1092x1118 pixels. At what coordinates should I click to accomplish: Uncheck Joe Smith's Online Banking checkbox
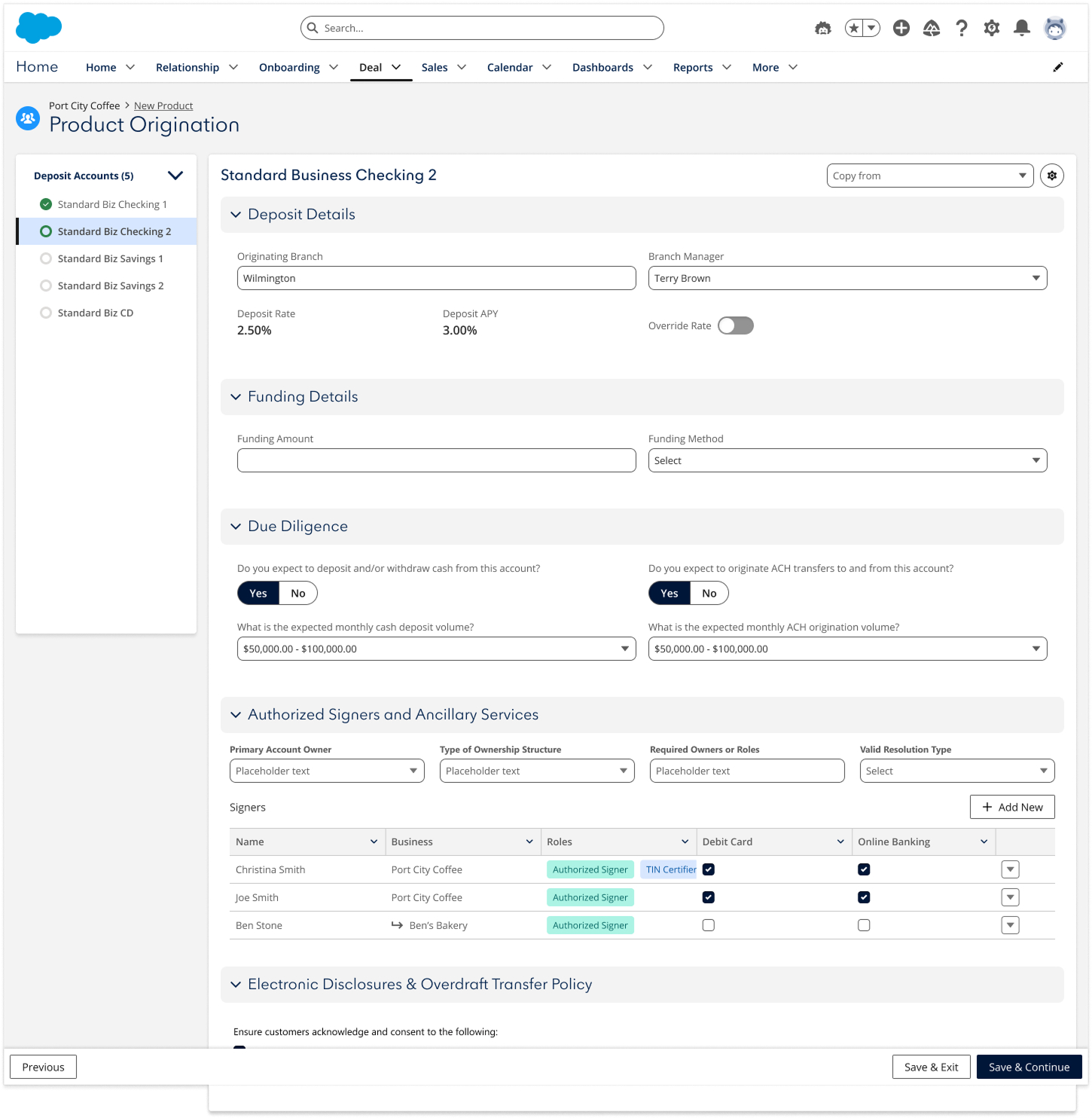(864, 897)
